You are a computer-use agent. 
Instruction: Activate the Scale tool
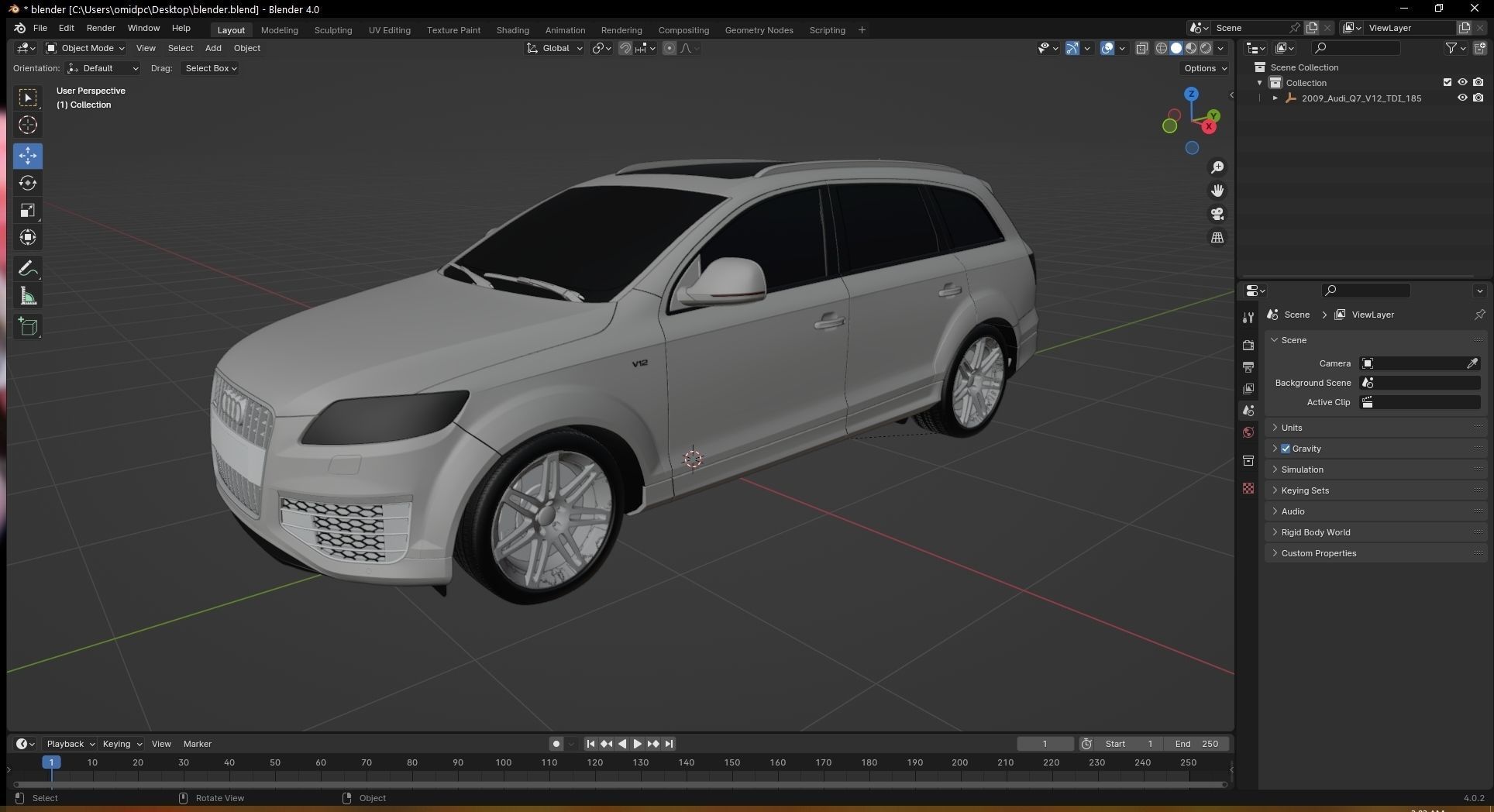[28, 211]
